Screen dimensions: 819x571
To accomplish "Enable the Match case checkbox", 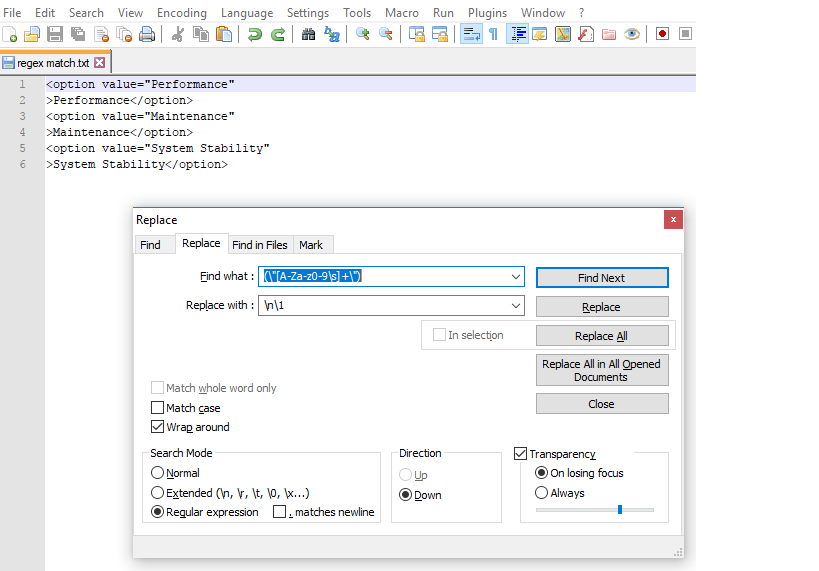I will [x=157, y=407].
